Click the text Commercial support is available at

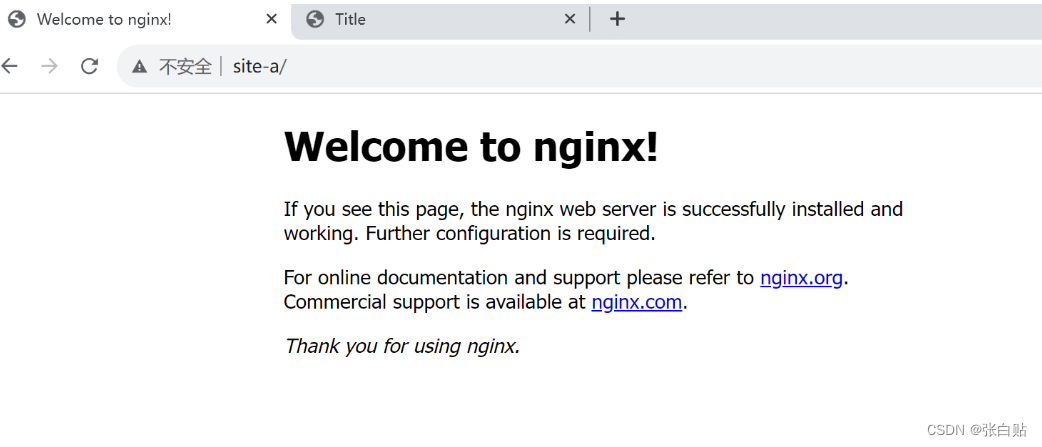tap(435, 302)
